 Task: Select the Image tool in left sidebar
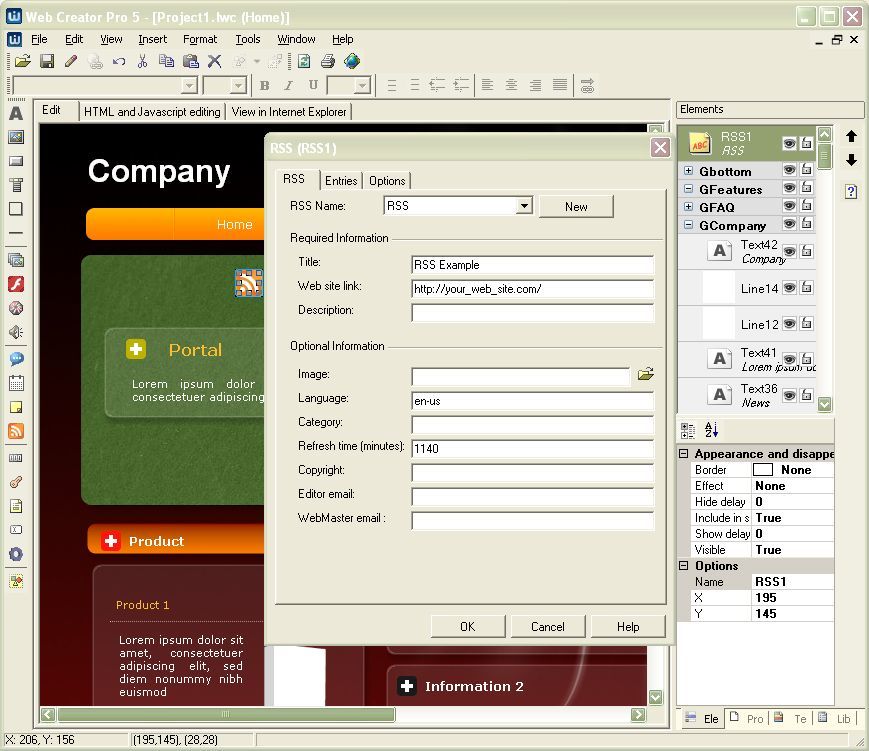[16, 137]
